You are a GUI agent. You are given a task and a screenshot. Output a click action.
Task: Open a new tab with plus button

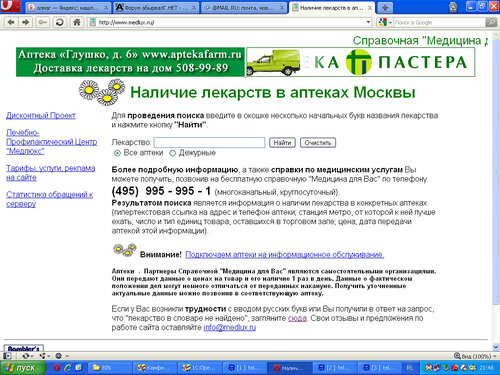pyautogui.click(x=385, y=7)
